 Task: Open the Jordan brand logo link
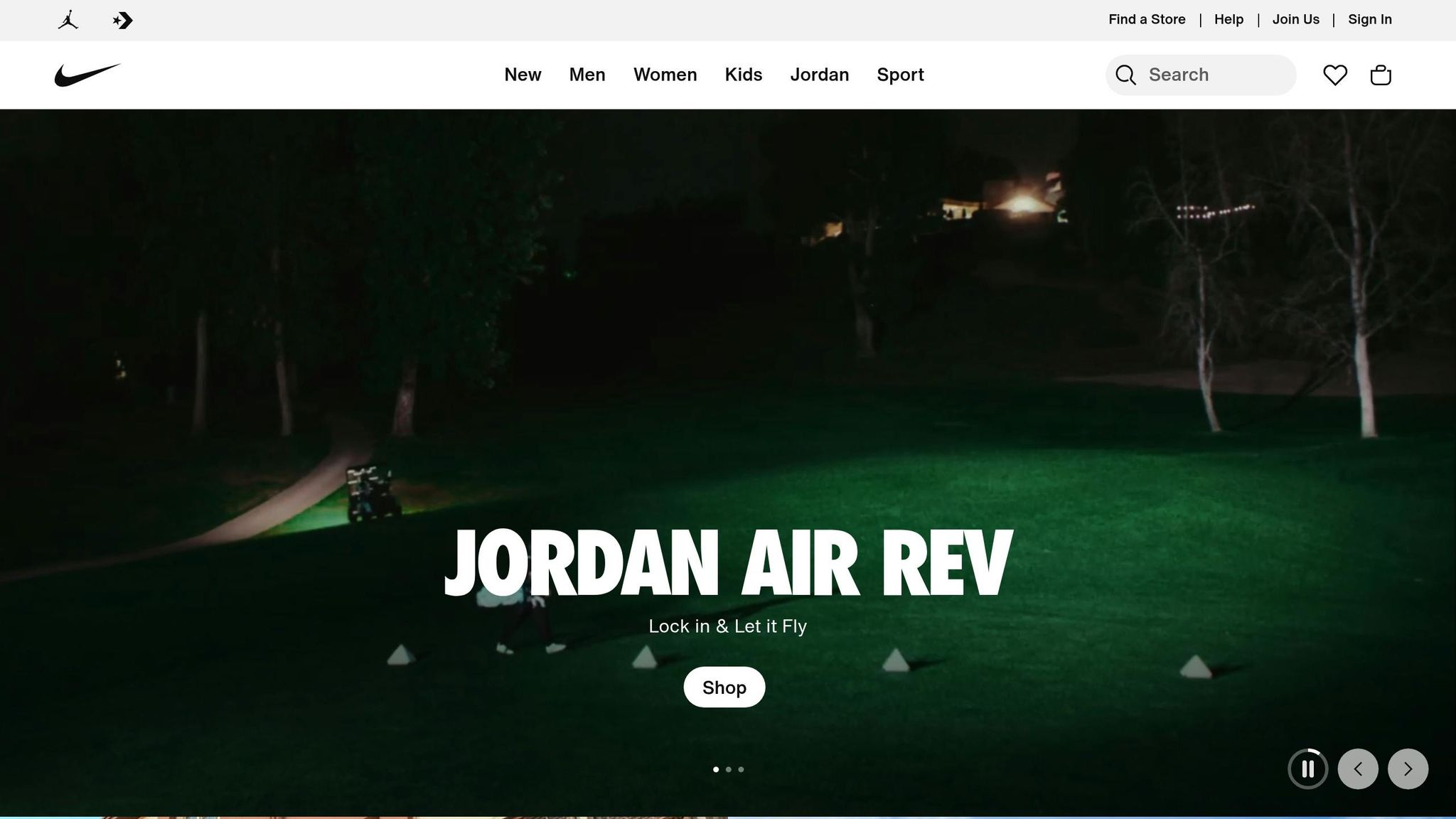point(68,20)
